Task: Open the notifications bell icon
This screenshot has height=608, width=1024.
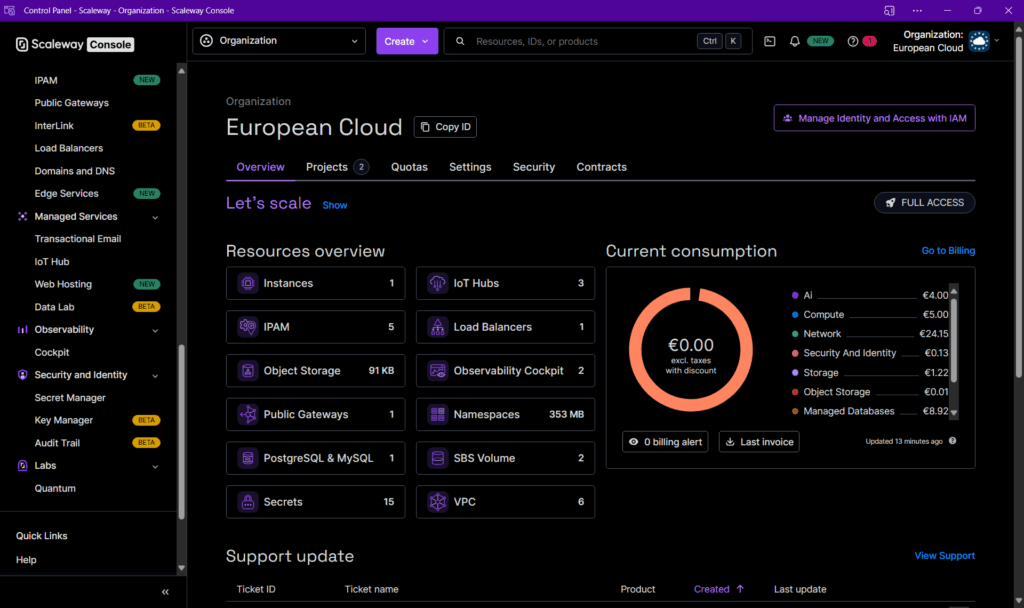Action: pos(795,41)
